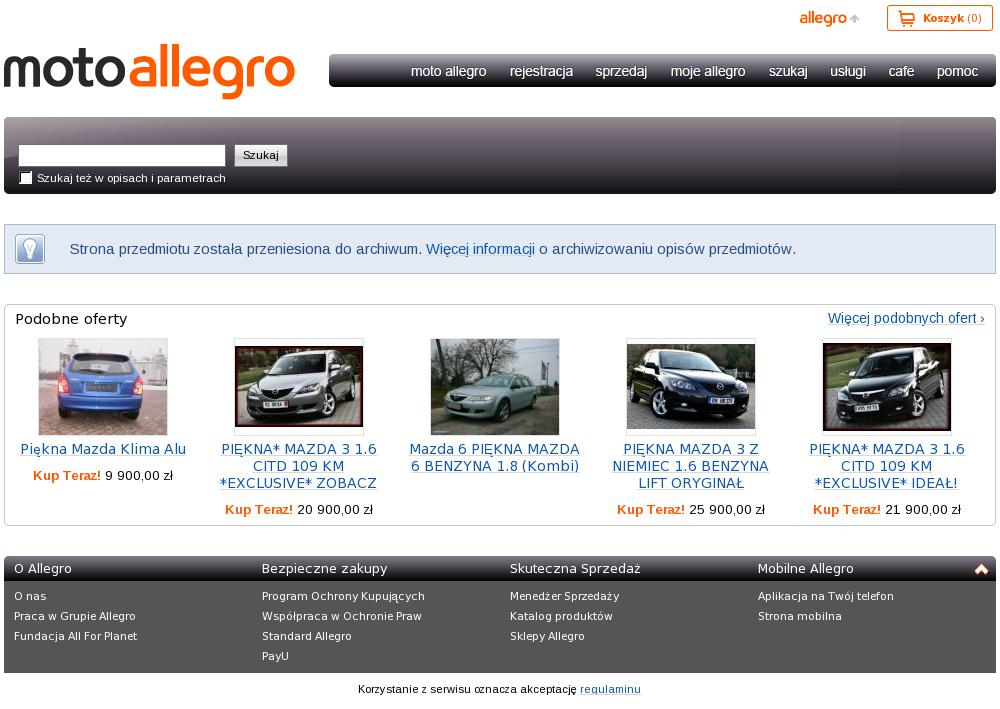
Task: Open O nas footer link
Action: (30, 596)
